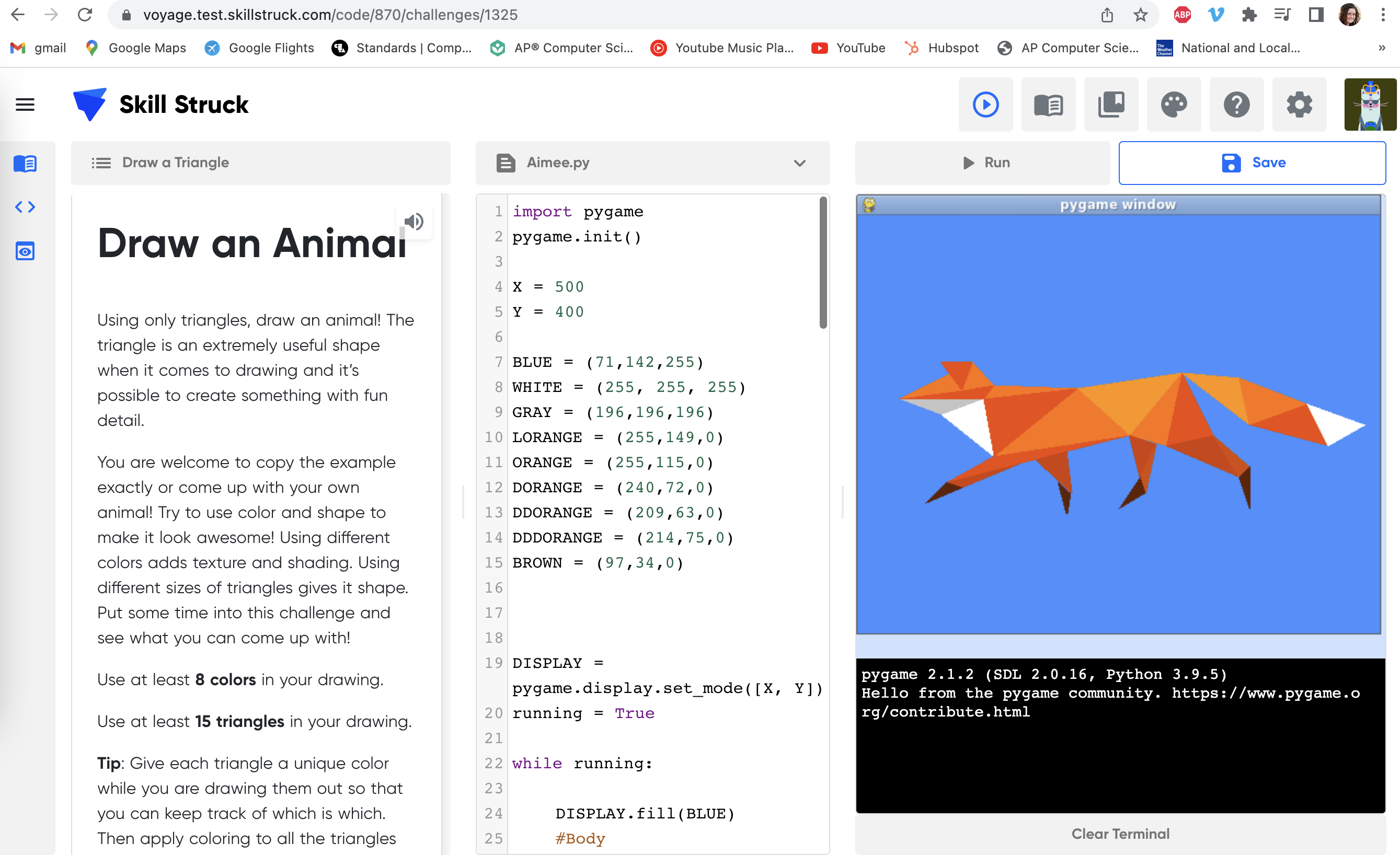Open the media control playlist icon
Image resolution: width=1400 pixels, height=855 pixels.
coord(1282,15)
